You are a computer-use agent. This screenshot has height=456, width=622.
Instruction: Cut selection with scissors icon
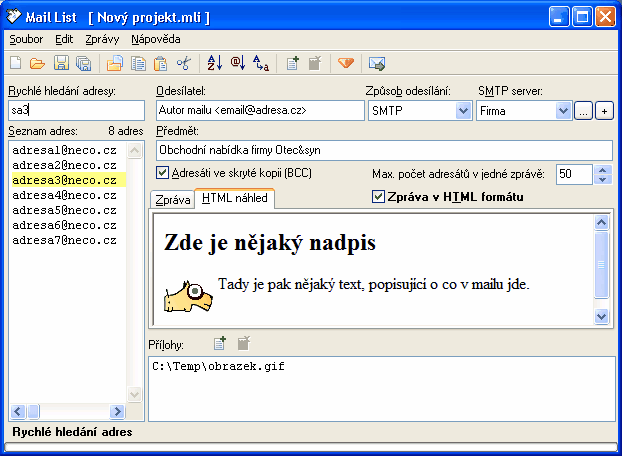coord(184,63)
